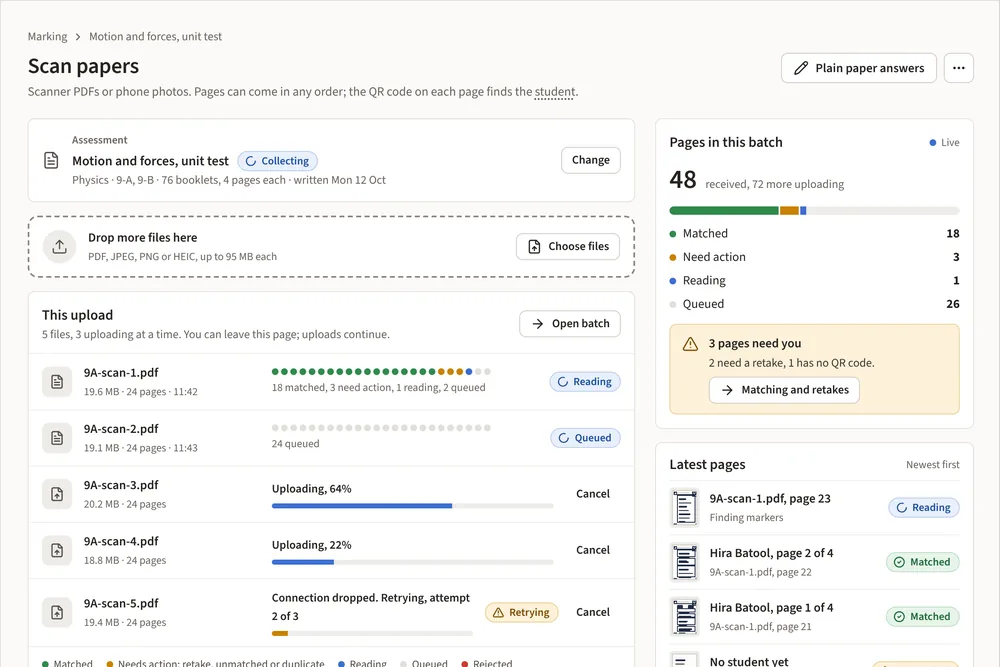Click the breadcrumb chevron separator
The image size is (1000, 667).
coord(78,37)
